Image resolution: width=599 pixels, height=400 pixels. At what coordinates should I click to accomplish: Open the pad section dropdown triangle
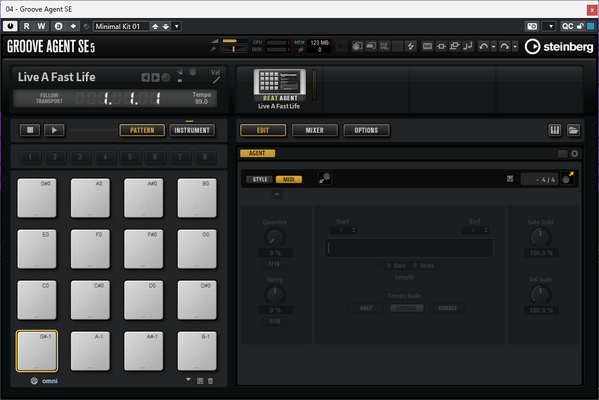click(x=188, y=380)
